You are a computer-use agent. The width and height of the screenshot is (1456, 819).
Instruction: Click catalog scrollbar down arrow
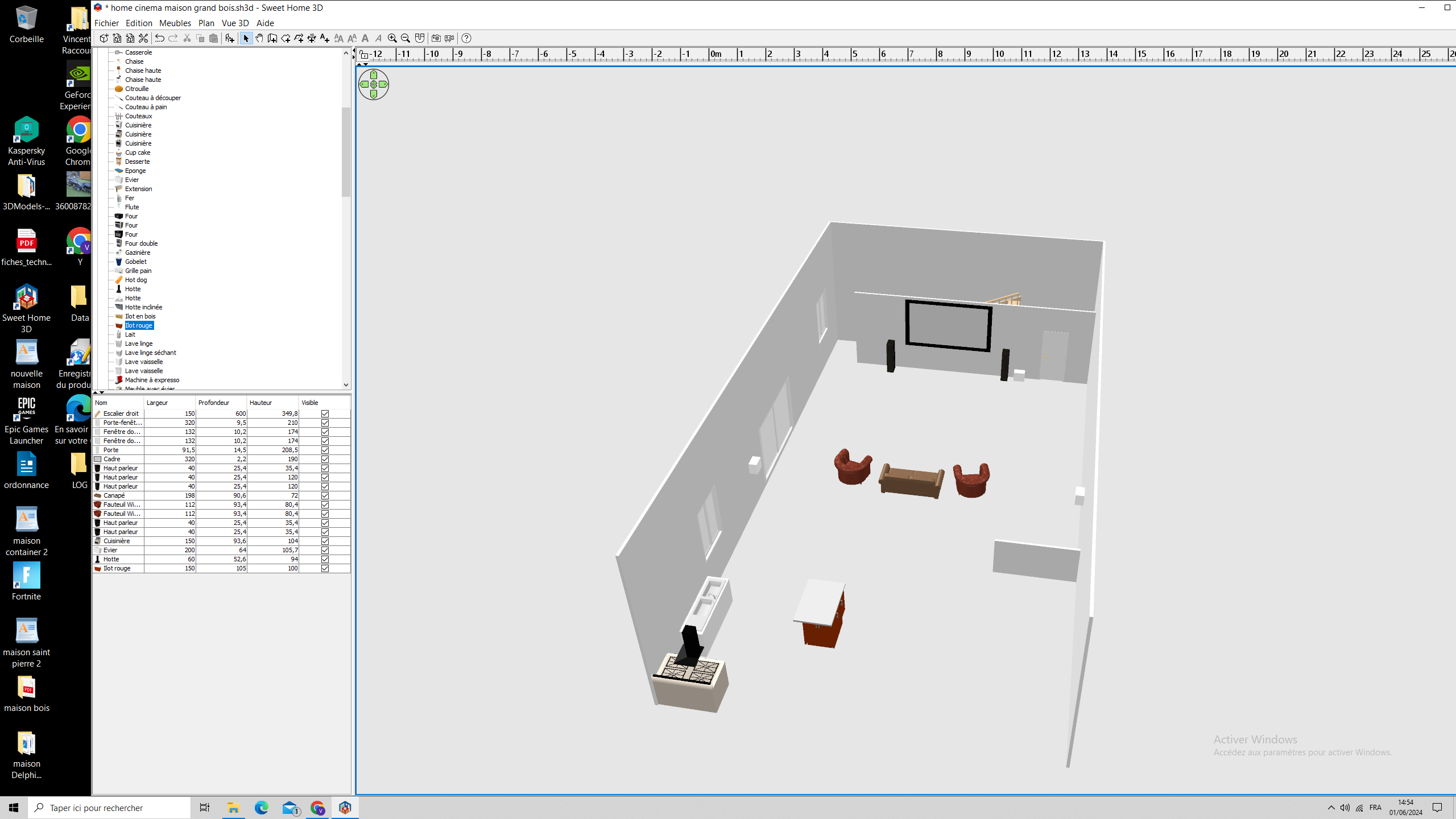coord(346,385)
